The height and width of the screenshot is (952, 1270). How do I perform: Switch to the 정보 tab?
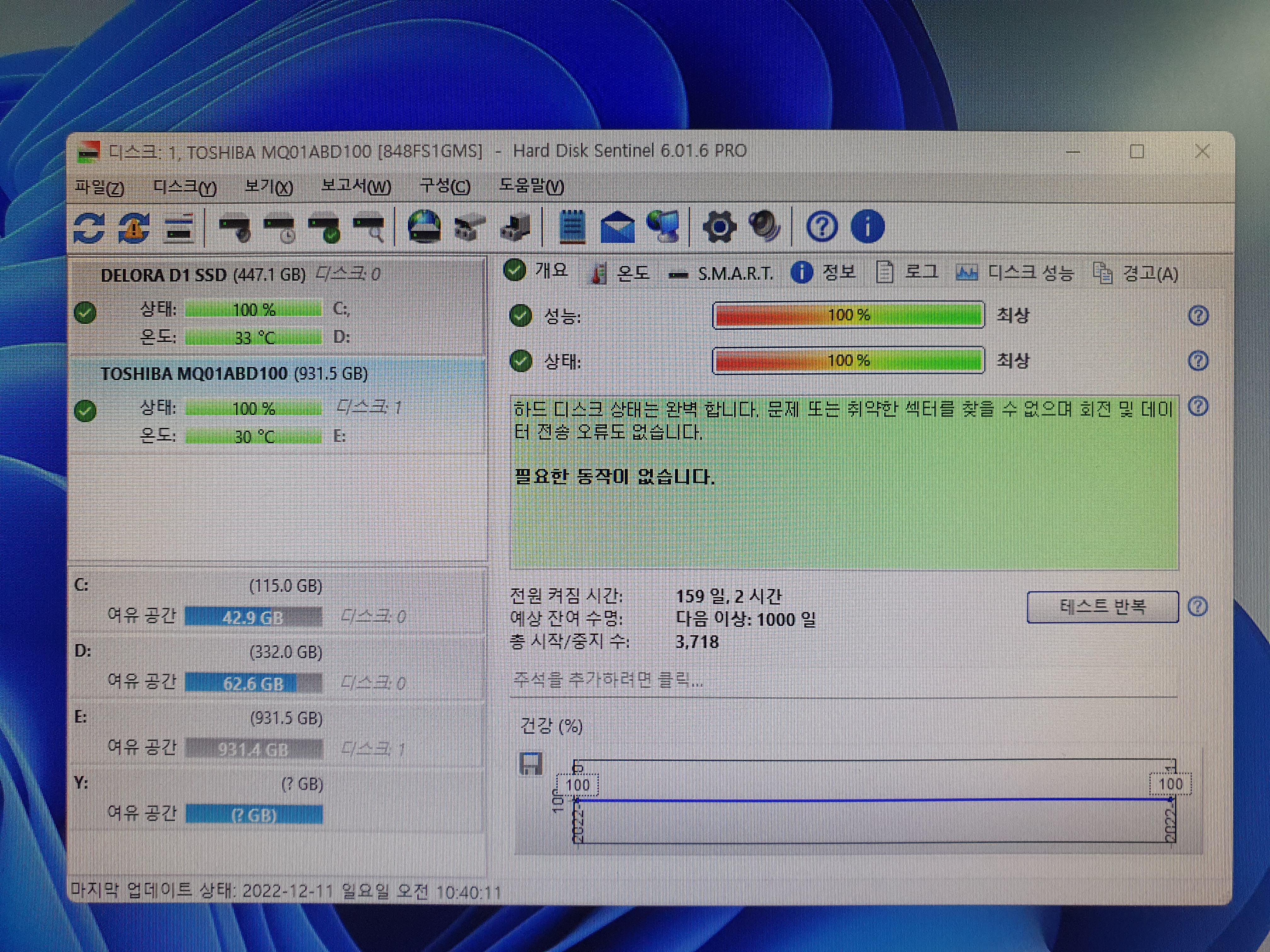pyautogui.click(x=823, y=272)
